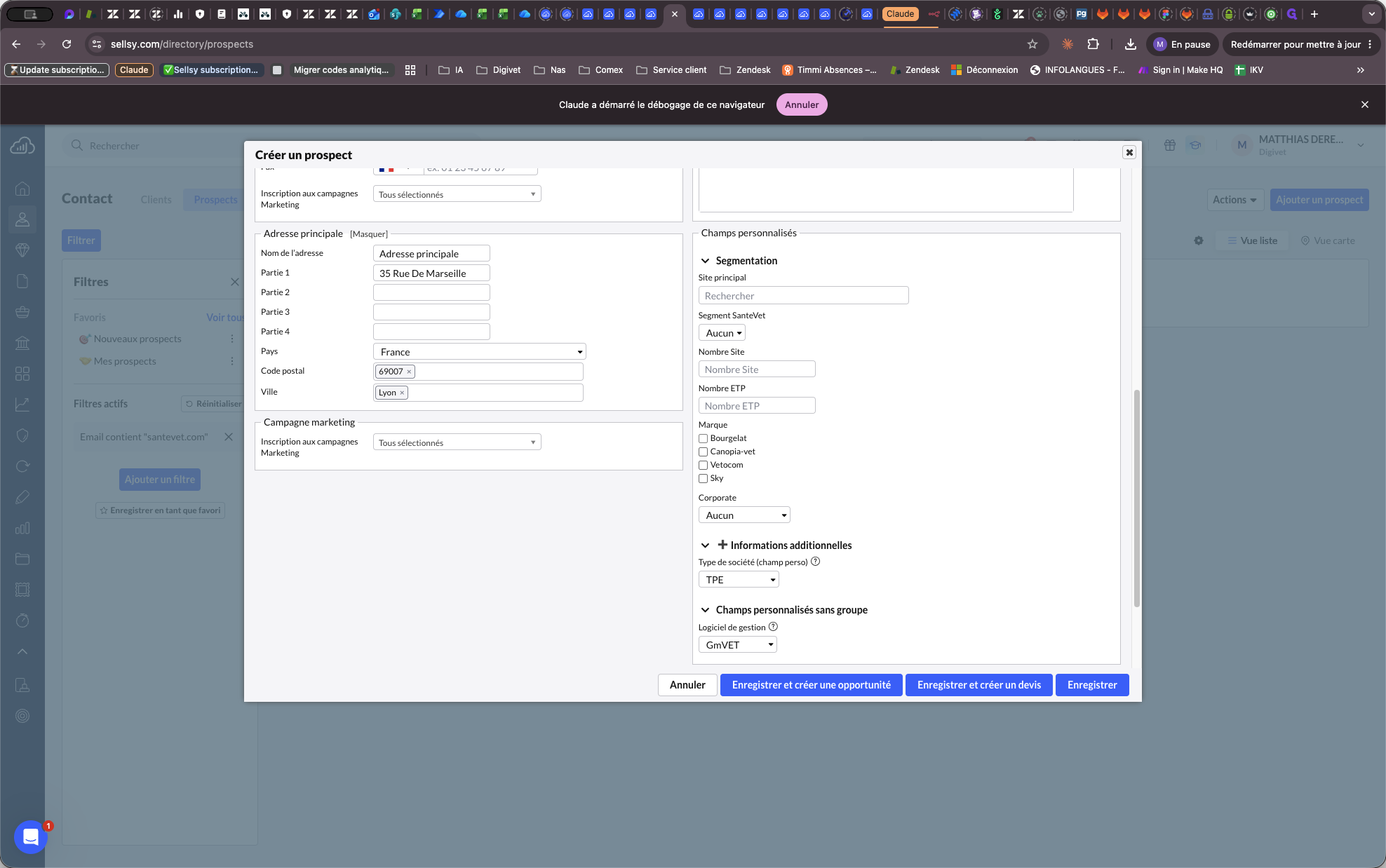Switch to the Clients tab
The width and height of the screenshot is (1386, 868).
[156, 200]
